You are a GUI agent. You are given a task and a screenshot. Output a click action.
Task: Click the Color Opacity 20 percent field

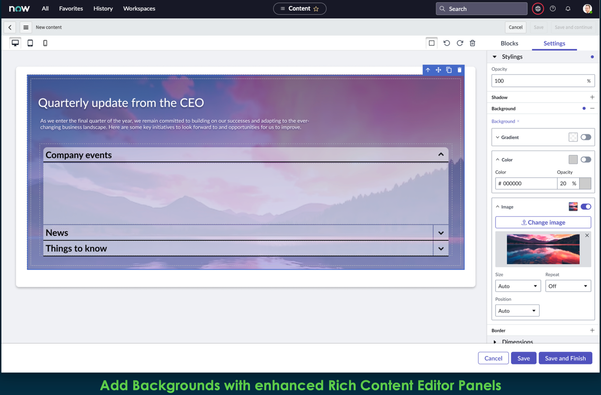pyautogui.click(x=568, y=183)
